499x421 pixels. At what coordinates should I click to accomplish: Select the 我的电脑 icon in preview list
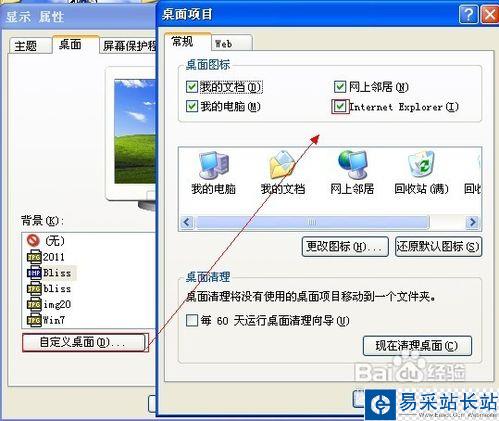[213, 165]
